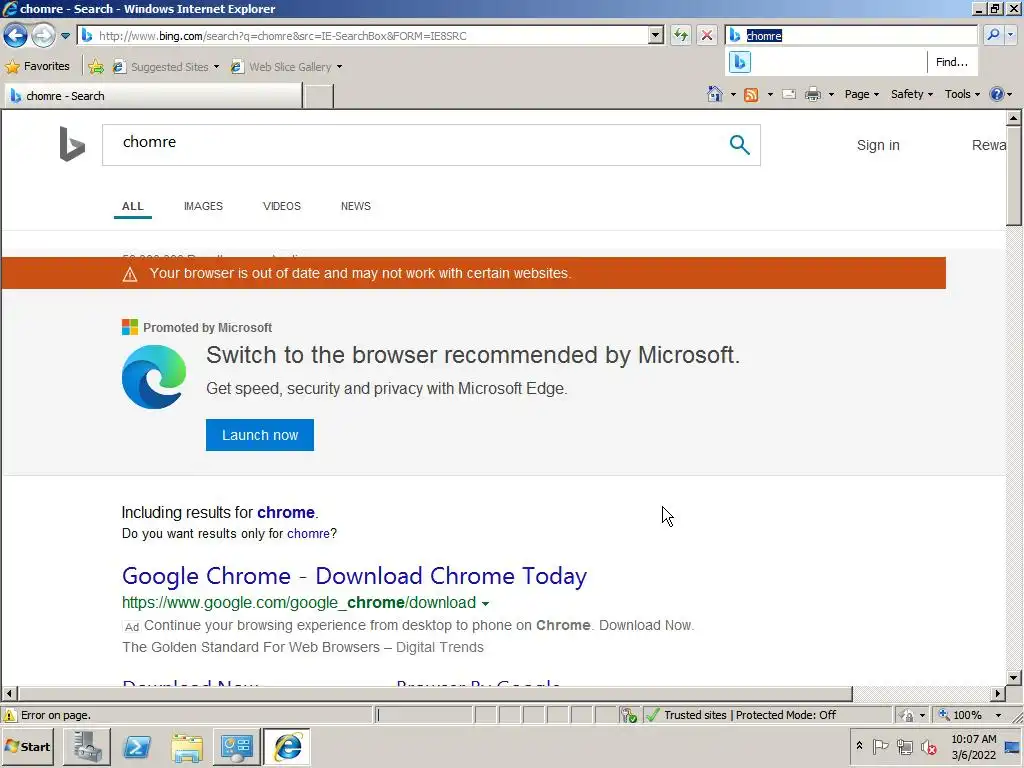
Task: Open PowerShell from the taskbar
Action: (x=137, y=746)
